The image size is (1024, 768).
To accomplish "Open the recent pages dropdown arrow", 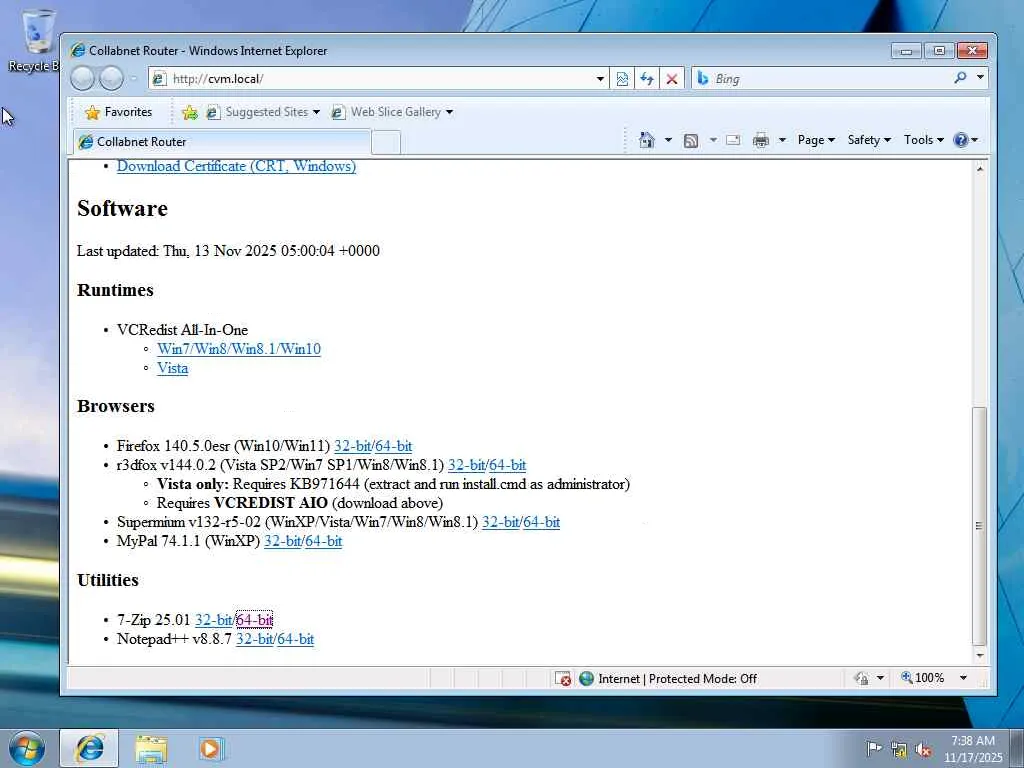I will tap(133, 79).
